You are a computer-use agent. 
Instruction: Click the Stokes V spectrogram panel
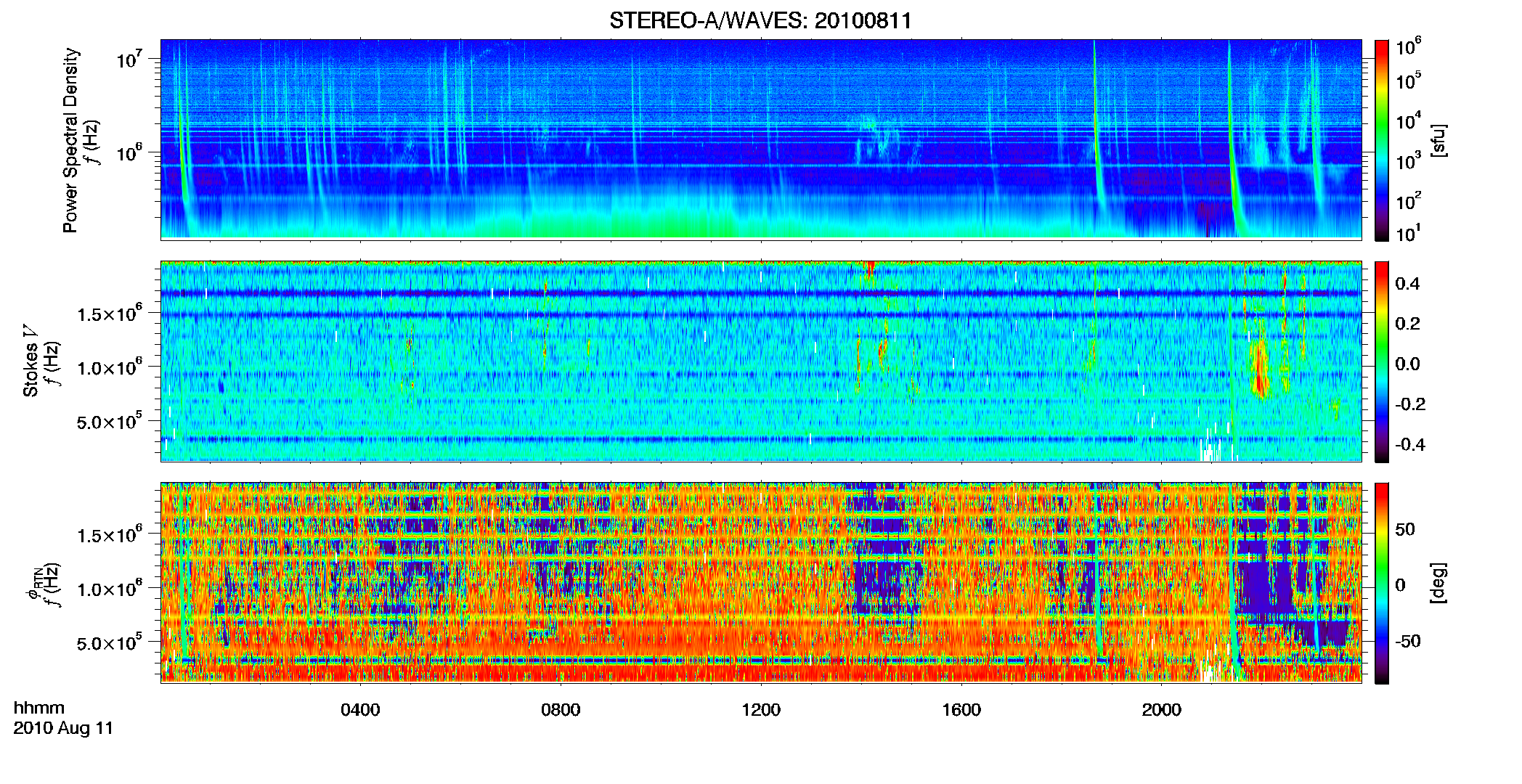coord(761,361)
